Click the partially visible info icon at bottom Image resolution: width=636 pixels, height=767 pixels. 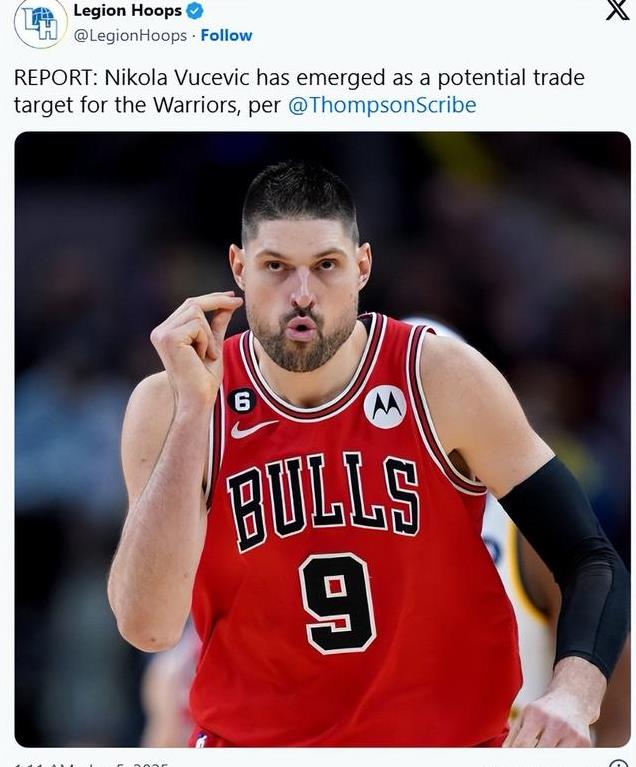pos(619,763)
